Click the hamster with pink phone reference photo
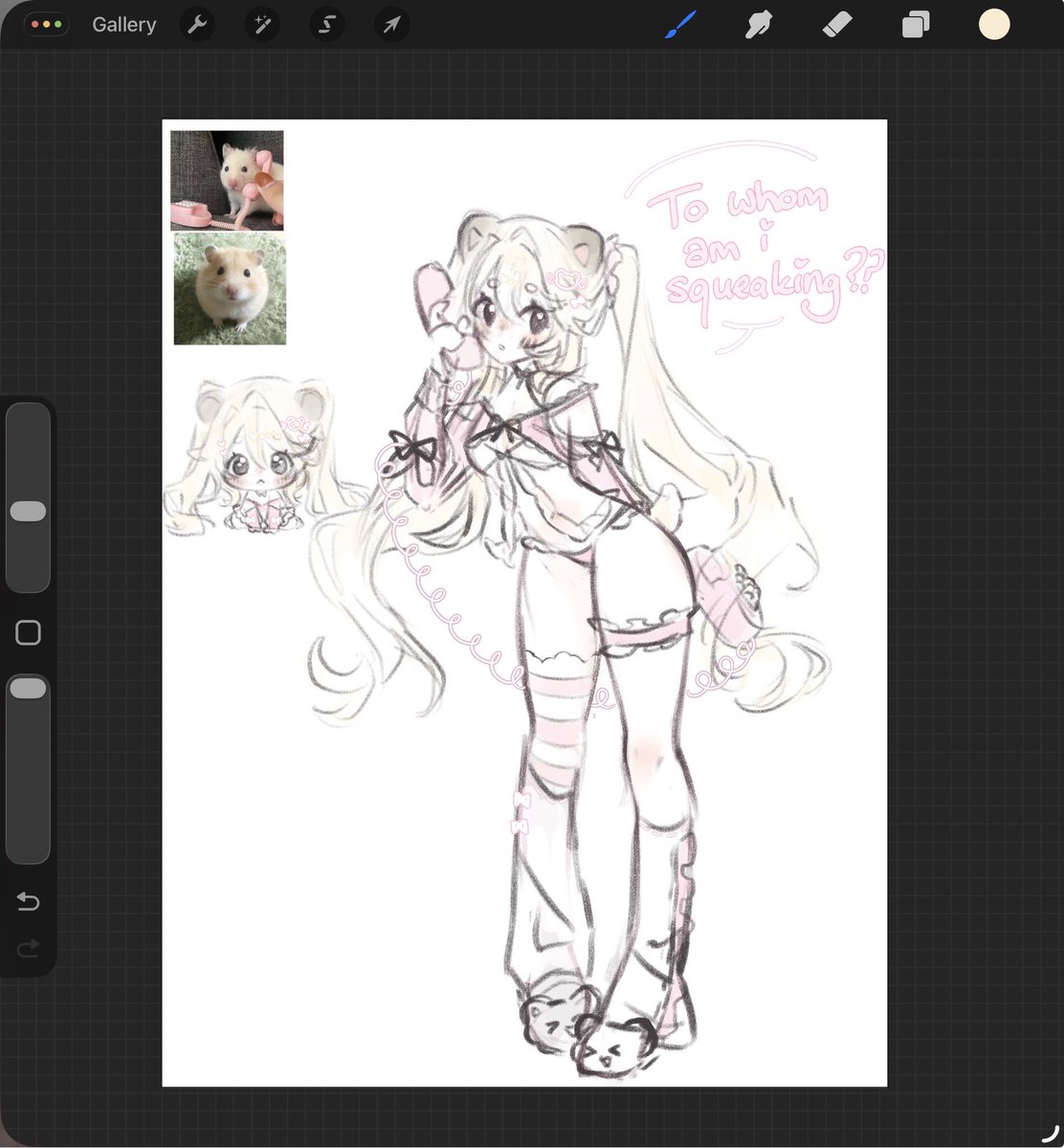1064x1148 pixels. click(x=227, y=181)
